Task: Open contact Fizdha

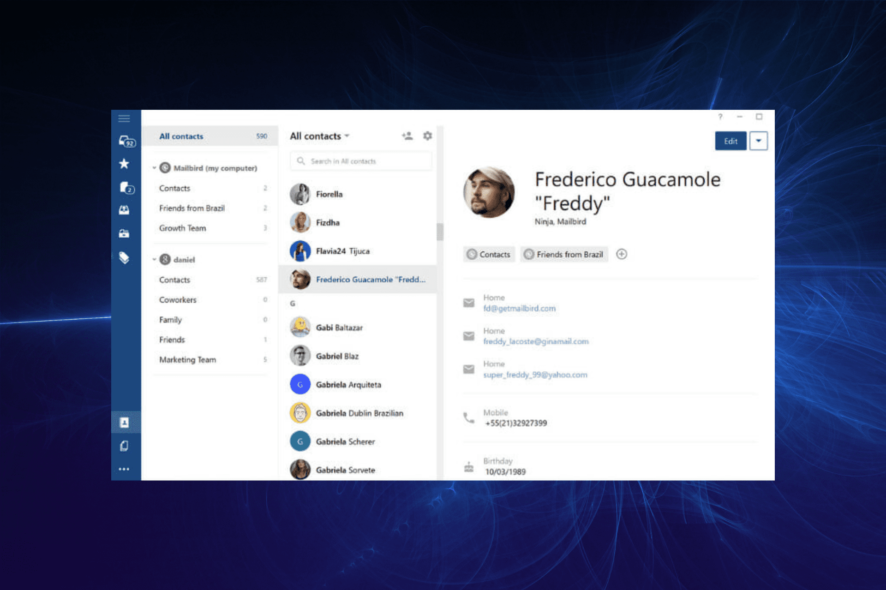Action: pyautogui.click(x=358, y=222)
